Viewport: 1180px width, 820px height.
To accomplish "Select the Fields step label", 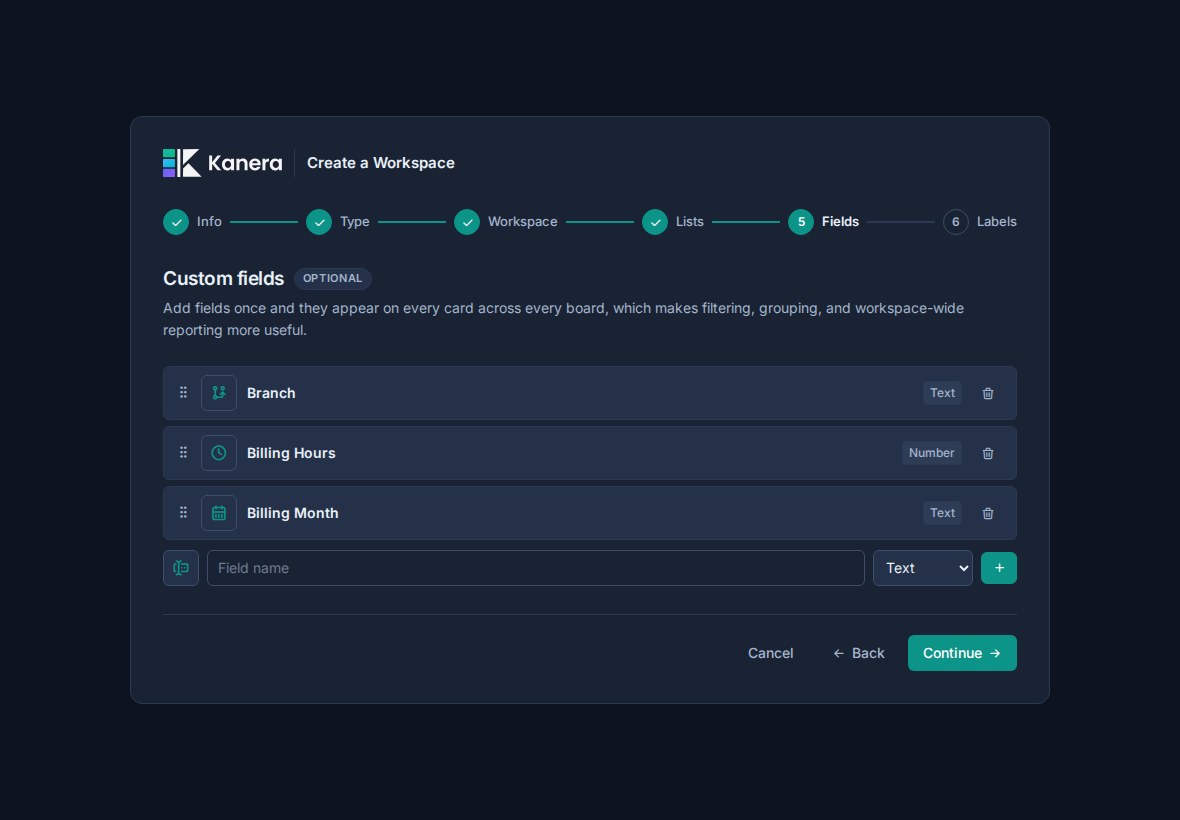I will point(840,222).
